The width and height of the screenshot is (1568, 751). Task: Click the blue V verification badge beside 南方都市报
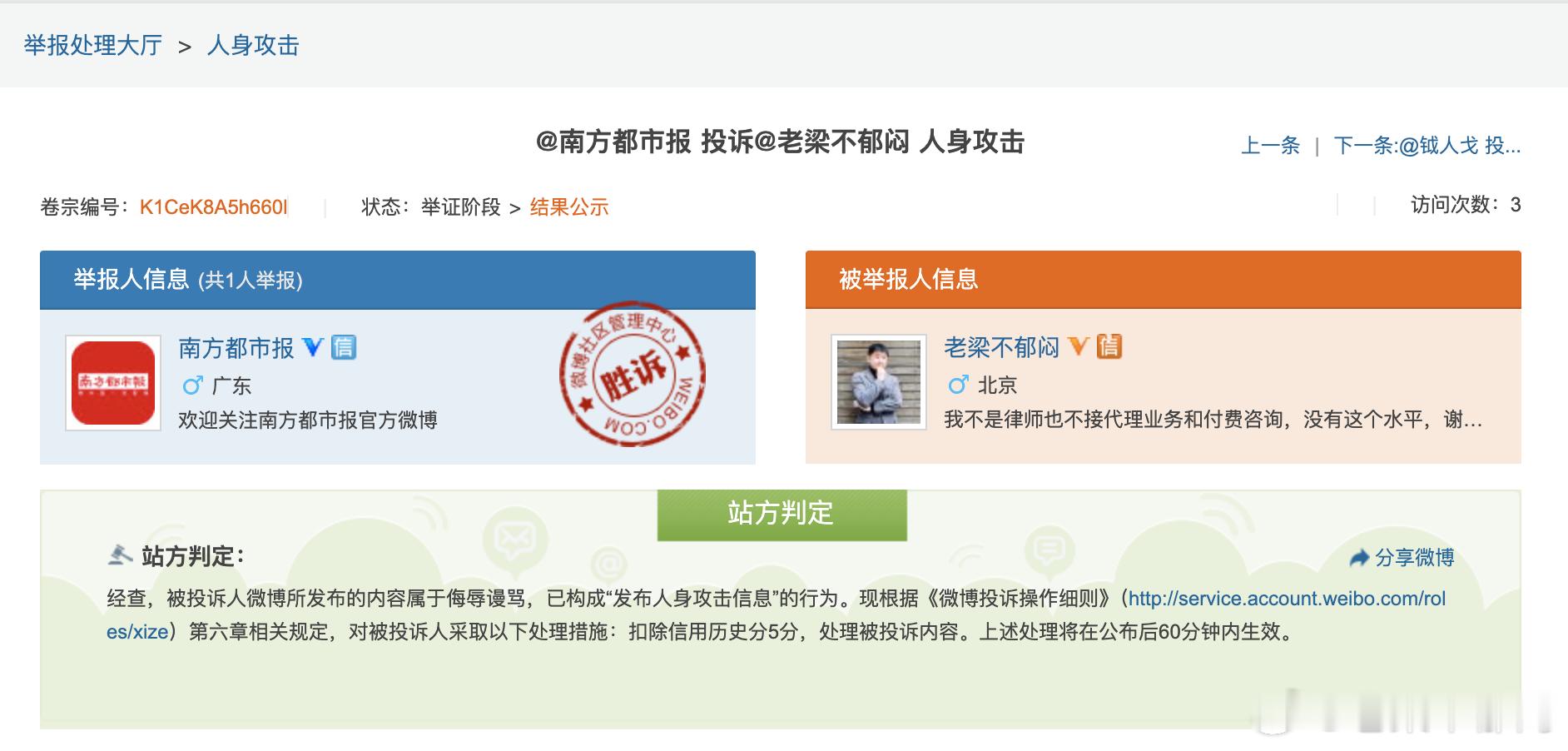312,347
